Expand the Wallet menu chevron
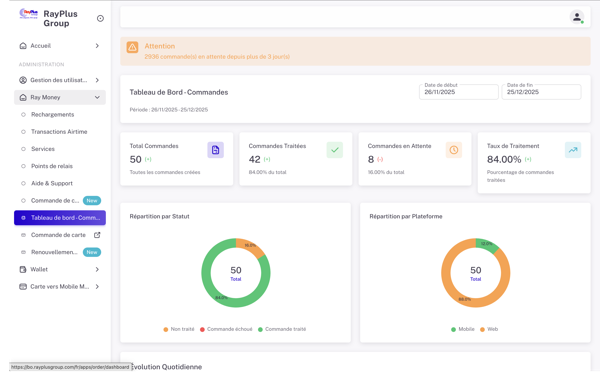The height and width of the screenshot is (382, 600). pos(97,269)
